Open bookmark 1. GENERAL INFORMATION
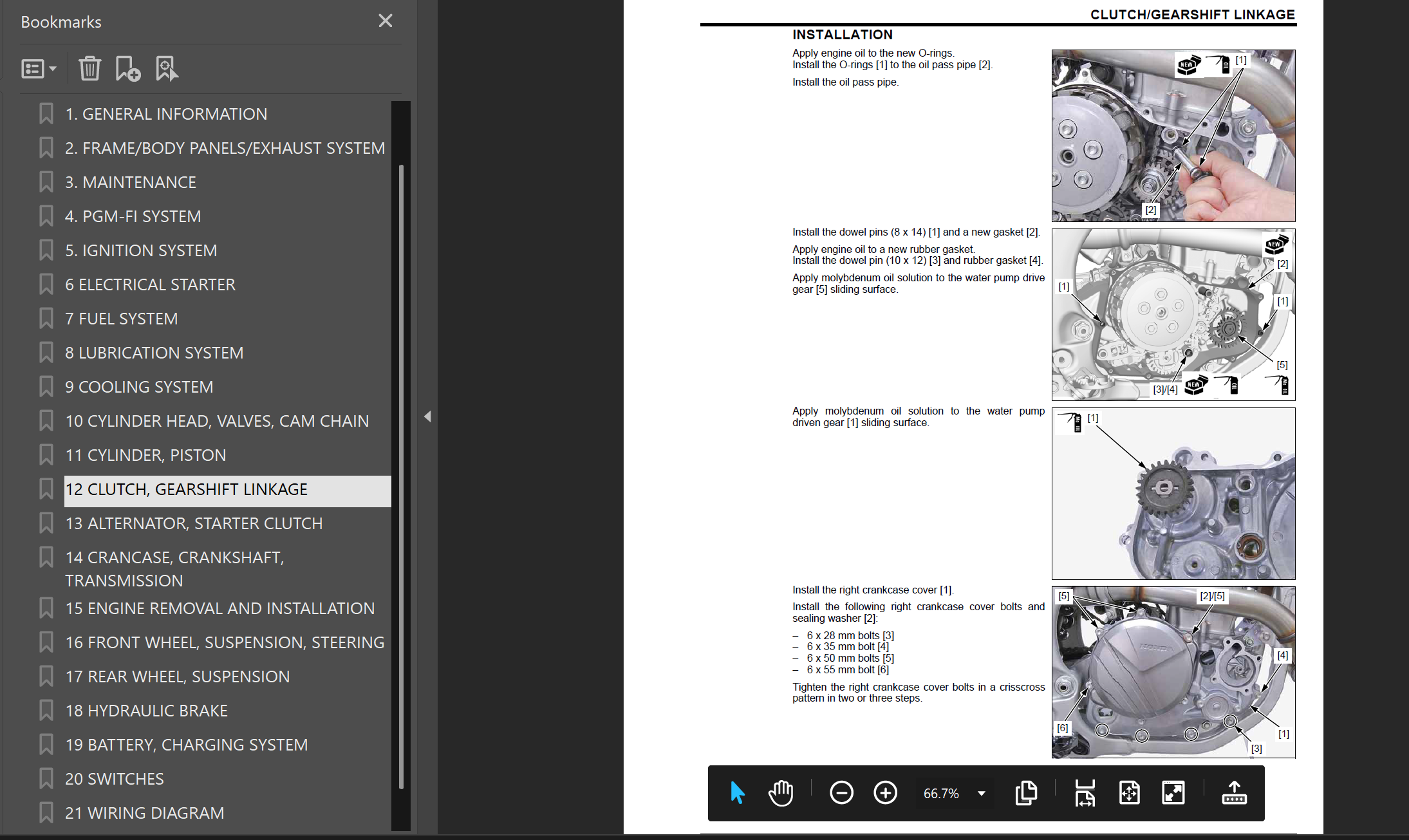 [x=165, y=114]
